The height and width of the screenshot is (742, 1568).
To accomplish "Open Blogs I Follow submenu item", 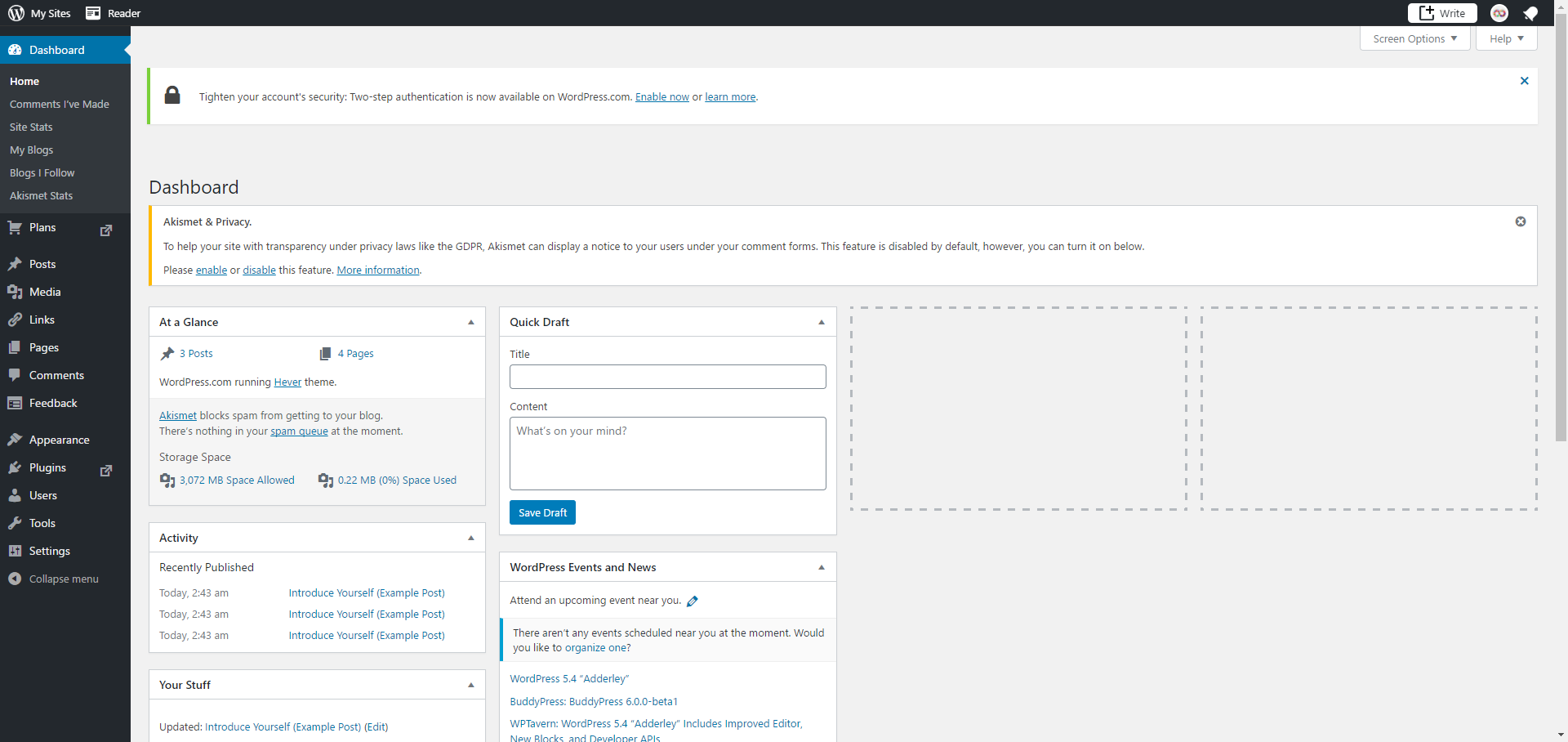I will [x=42, y=172].
